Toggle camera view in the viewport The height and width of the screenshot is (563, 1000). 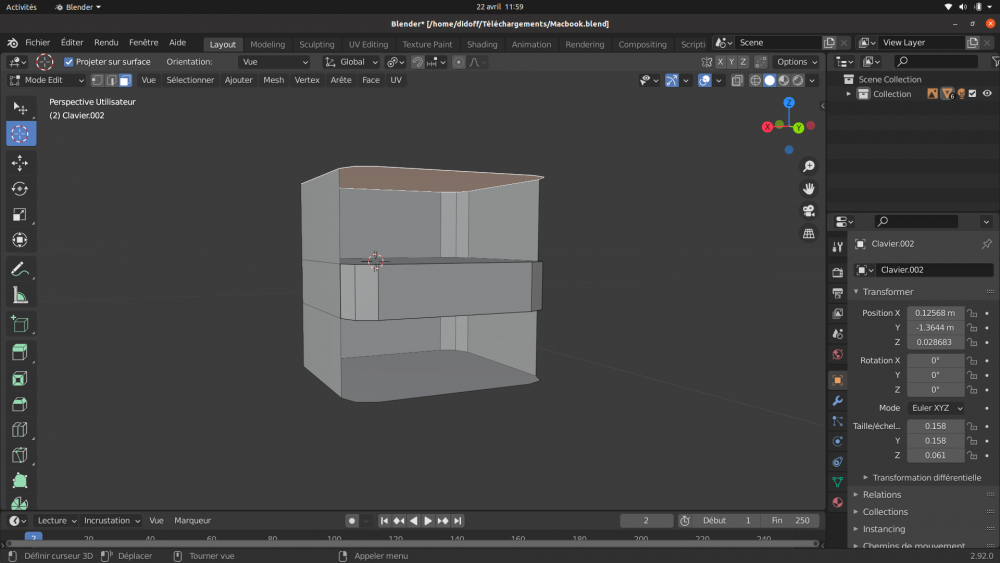click(x=808, y=211)
